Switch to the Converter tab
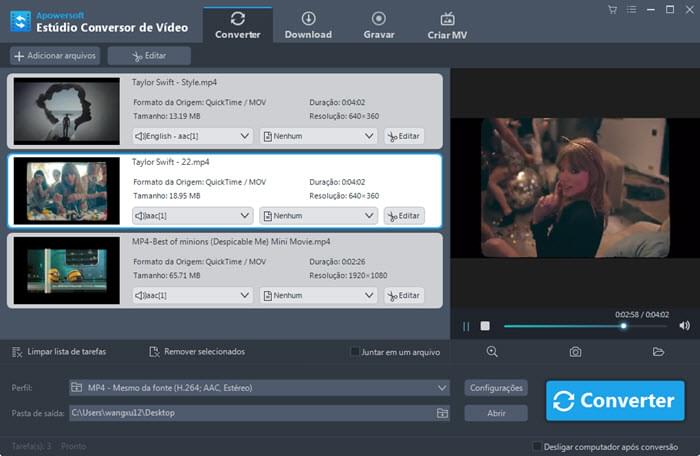Screen dimensions: 700x456 coord(238,25)
